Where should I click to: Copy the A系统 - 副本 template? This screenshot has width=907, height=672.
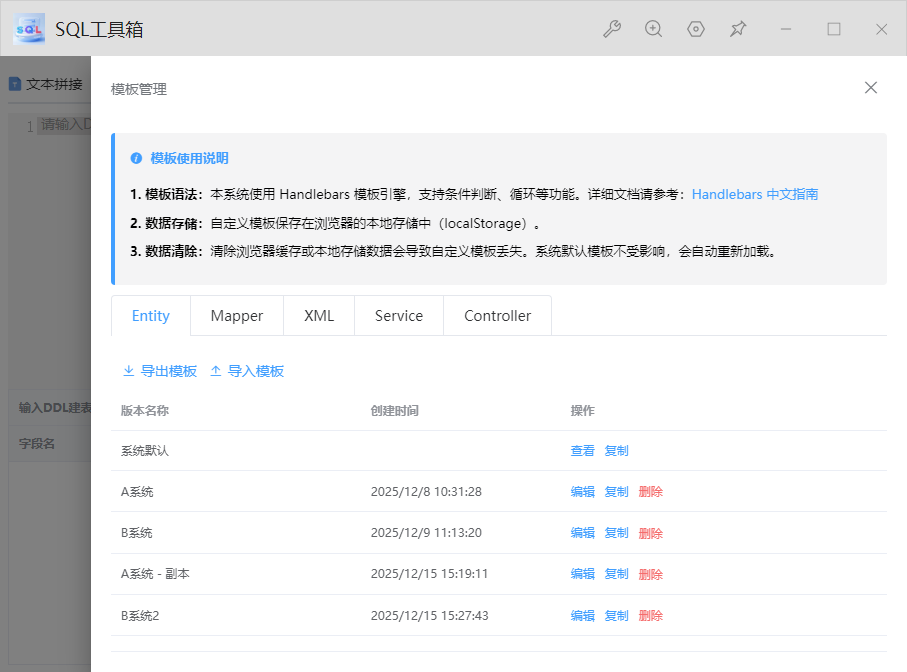(616, 574)
